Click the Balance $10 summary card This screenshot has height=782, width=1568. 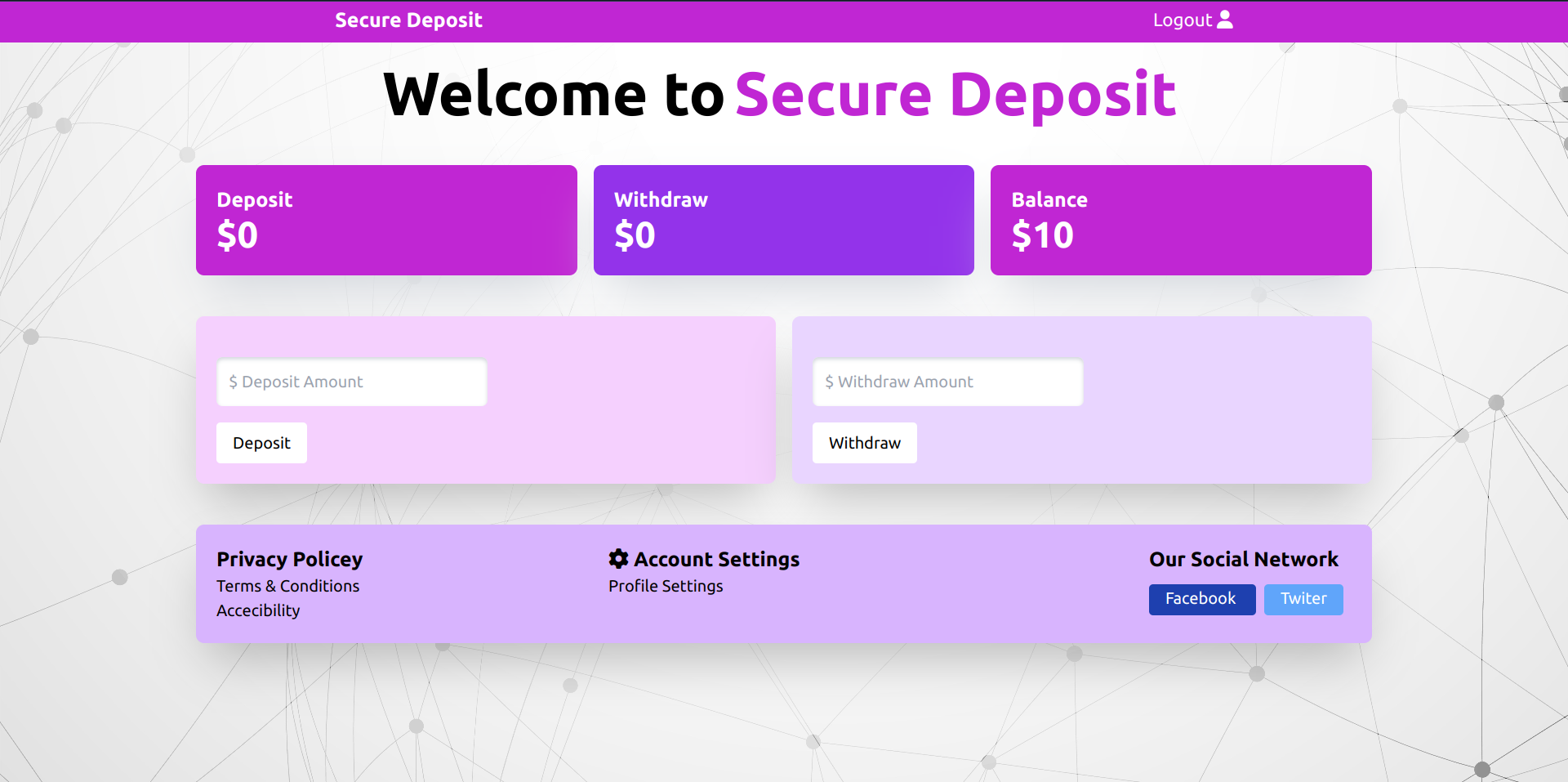point(1181,220)
